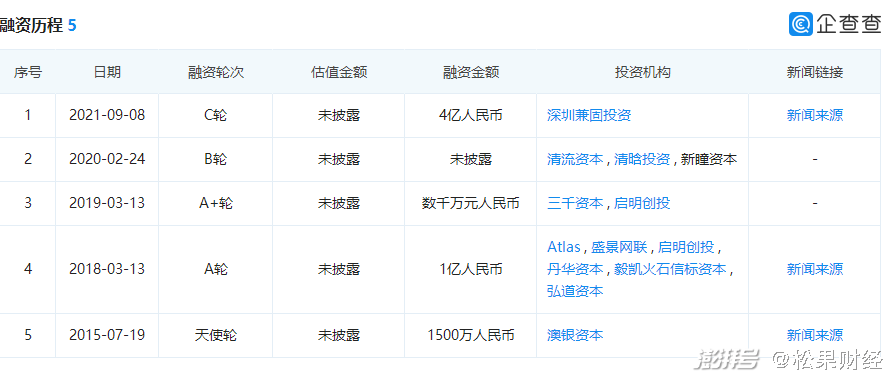The width and height of the screenshot is (895, 377).
Task: Click the 日期 column header
Action: [107, 72]
